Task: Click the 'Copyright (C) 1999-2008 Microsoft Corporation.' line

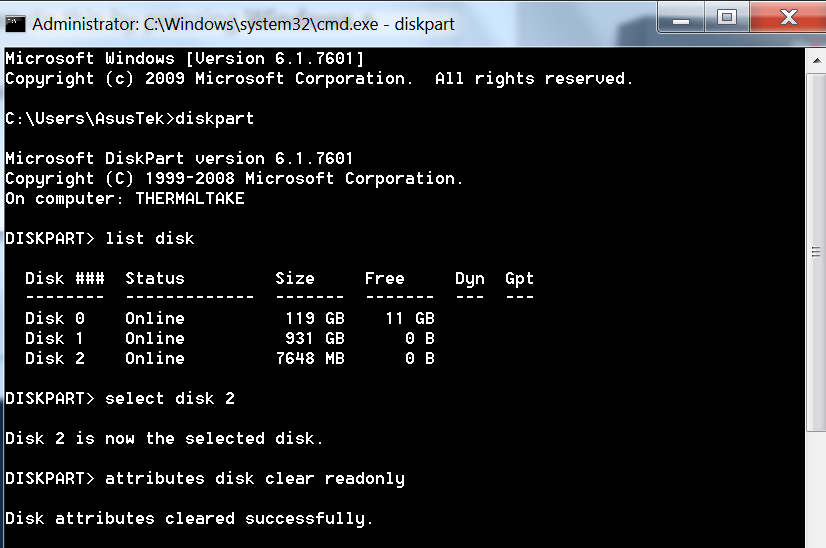Action: (234, 179)
